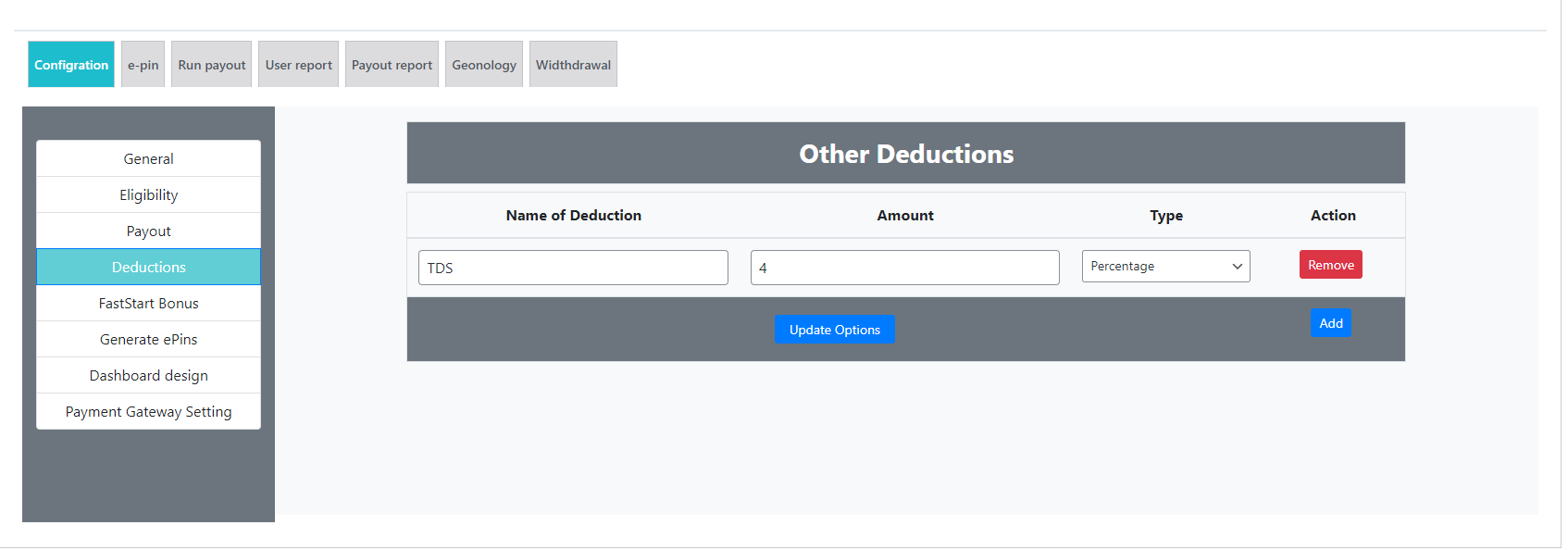Select the Deductions sidebar item

148,268
